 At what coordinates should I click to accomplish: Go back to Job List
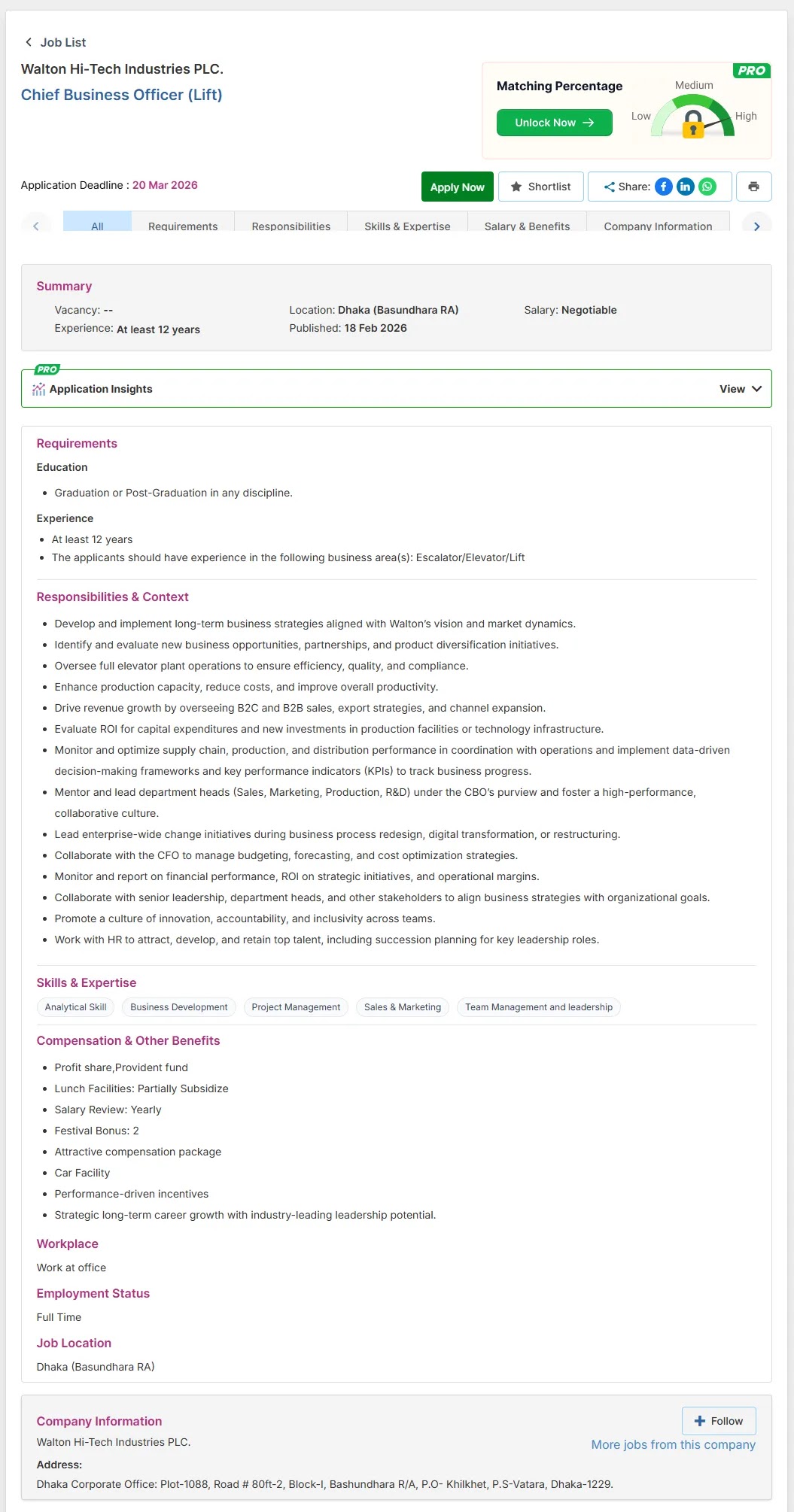pyautogui.click(x=56, y=42)
